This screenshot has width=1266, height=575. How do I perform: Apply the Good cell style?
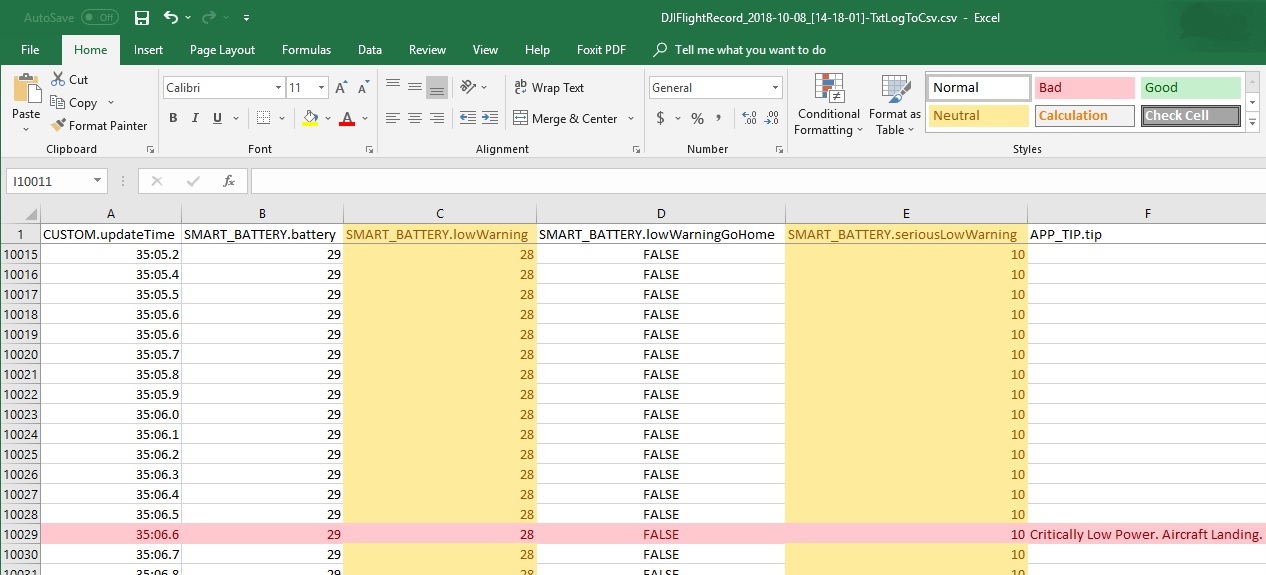[1191, 88]
